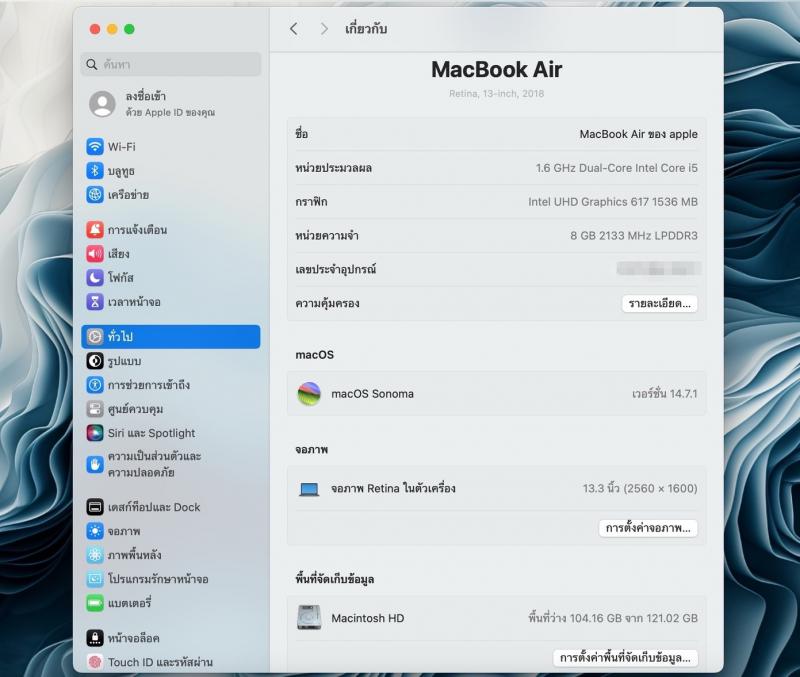Click the 'macOS Sonoma' label

[x=372, y=394]
